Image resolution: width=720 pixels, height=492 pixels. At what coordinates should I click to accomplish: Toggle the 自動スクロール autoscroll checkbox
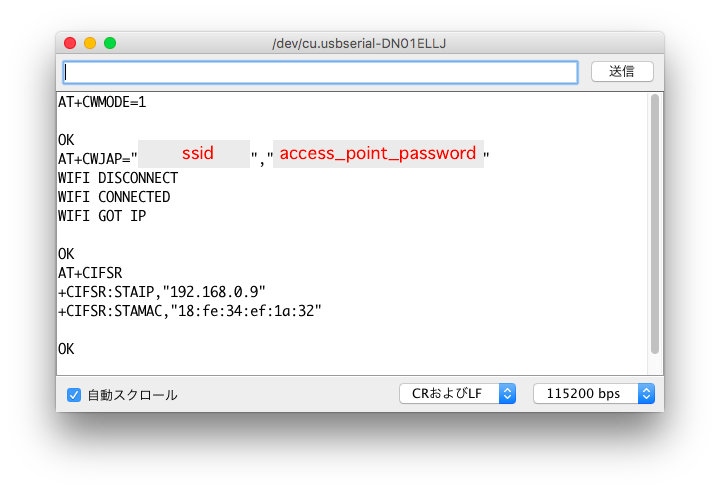[x=73, y=395]
